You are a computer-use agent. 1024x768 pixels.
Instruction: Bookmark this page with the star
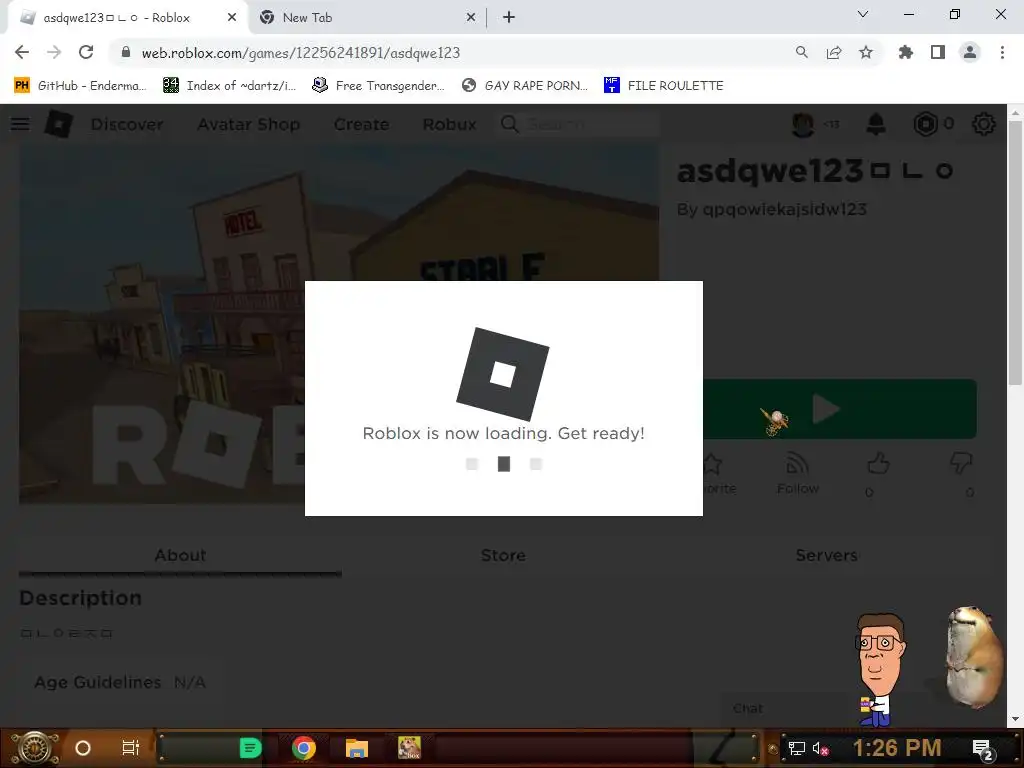866,52
